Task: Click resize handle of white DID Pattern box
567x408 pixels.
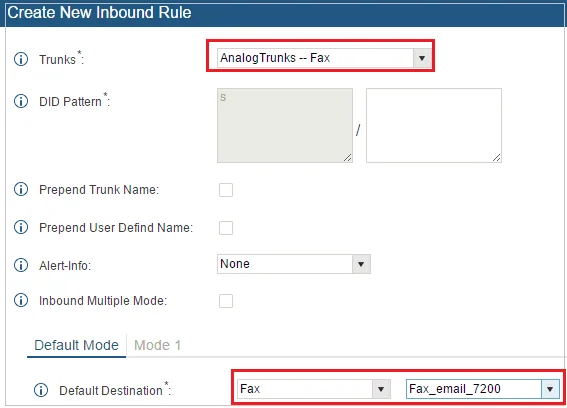Action: click(497, 158)
